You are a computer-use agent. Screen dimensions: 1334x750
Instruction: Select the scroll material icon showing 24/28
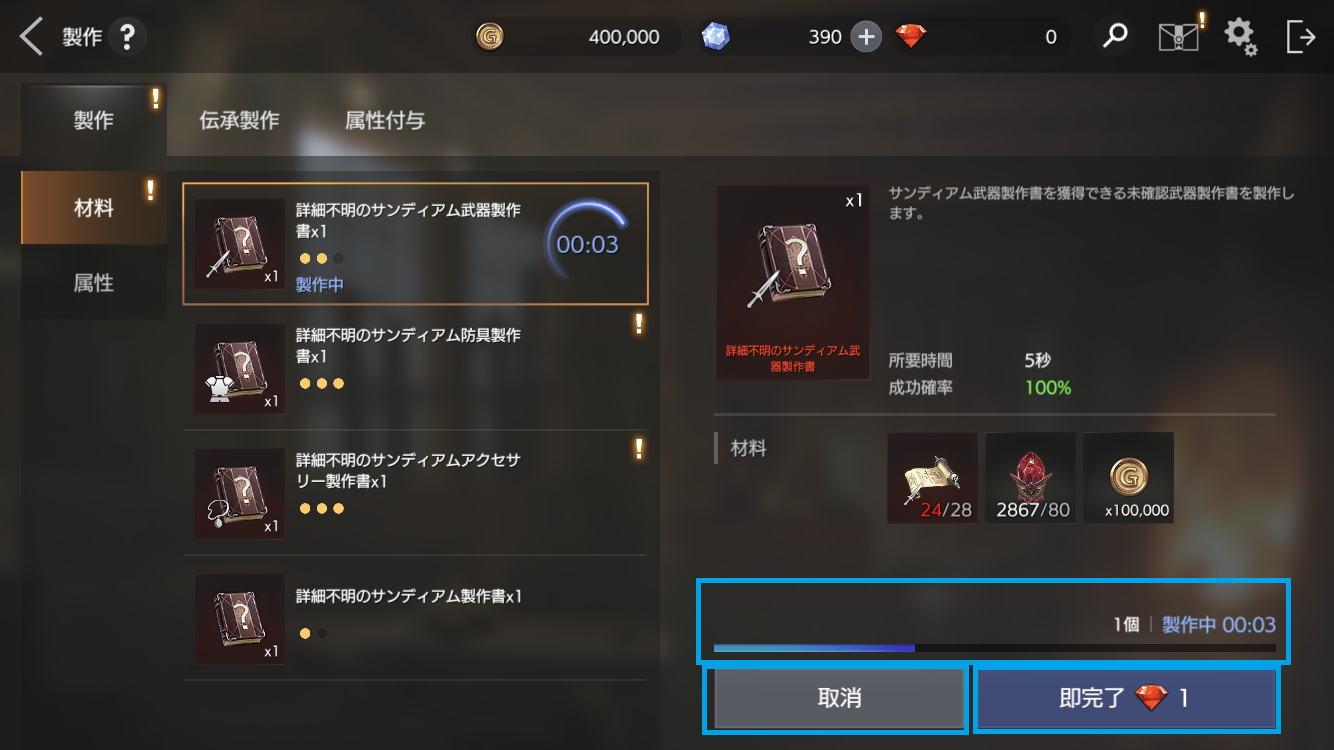point(932,478)
